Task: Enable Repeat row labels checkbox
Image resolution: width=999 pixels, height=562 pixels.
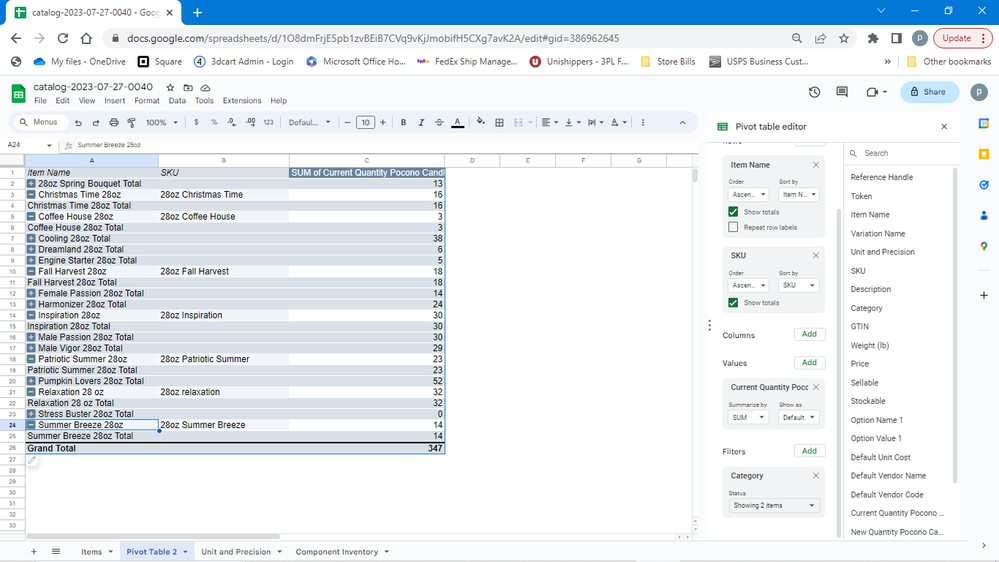Action: point(733,227)
